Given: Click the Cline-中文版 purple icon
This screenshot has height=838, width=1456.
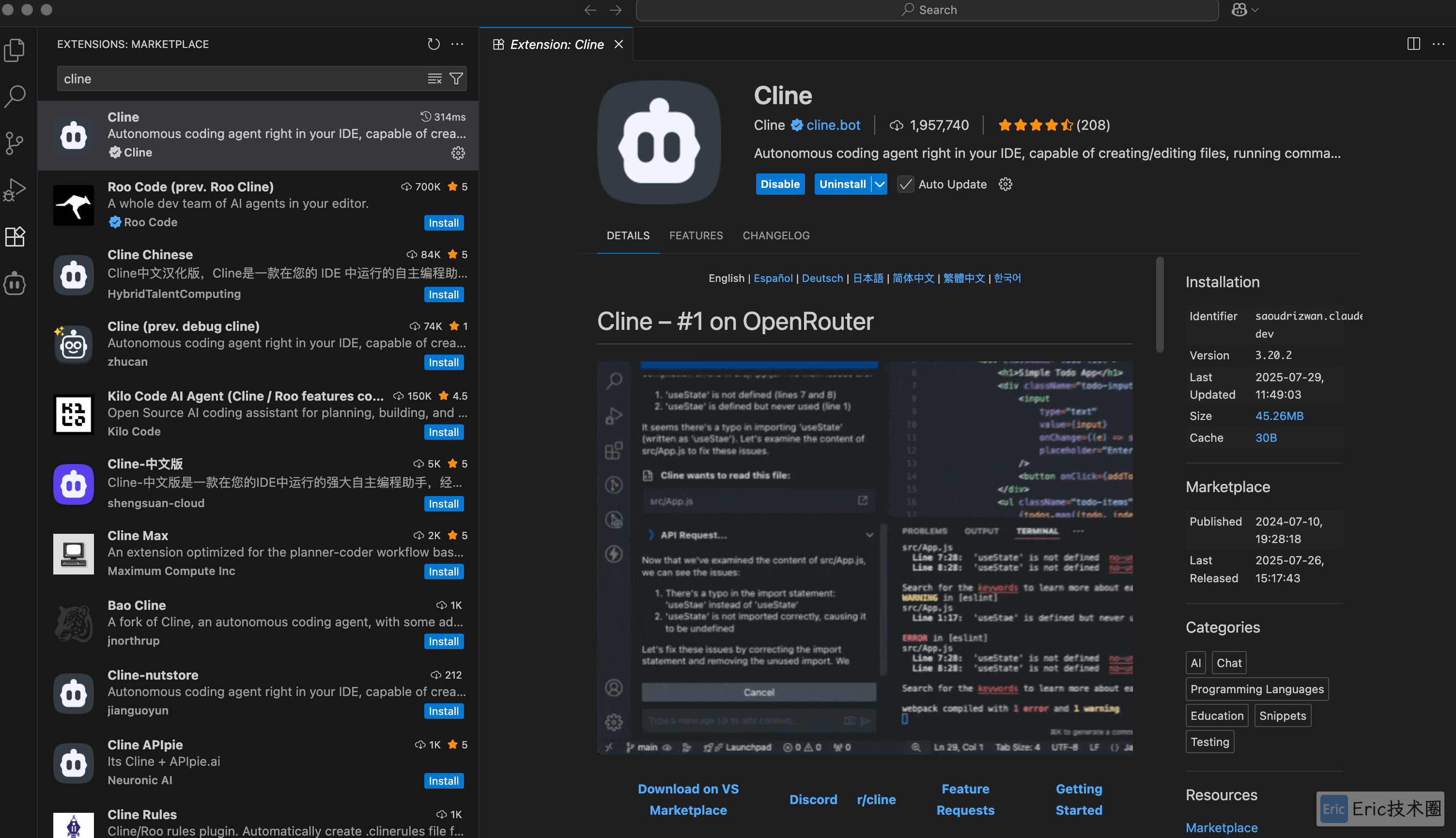Looking at the screenshot, I should point(73,484).
